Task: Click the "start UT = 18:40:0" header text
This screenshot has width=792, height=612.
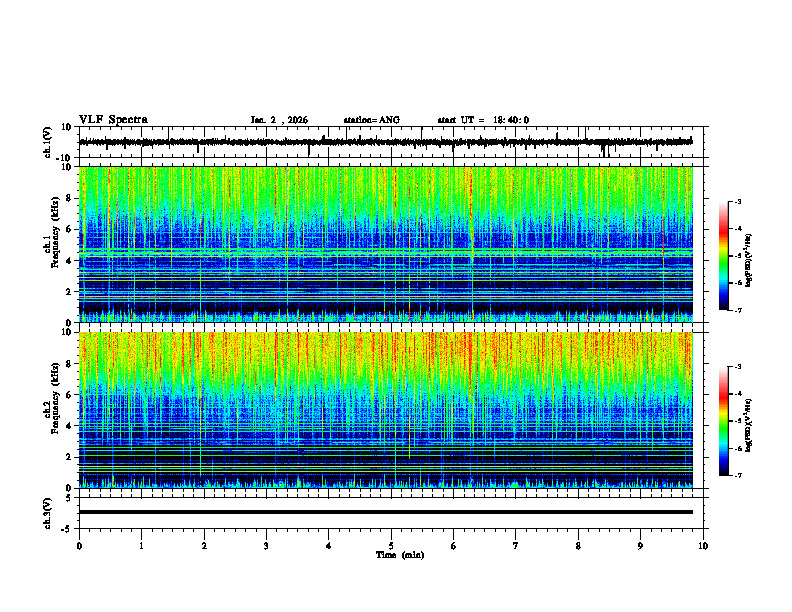Action: tap(483, 120)
